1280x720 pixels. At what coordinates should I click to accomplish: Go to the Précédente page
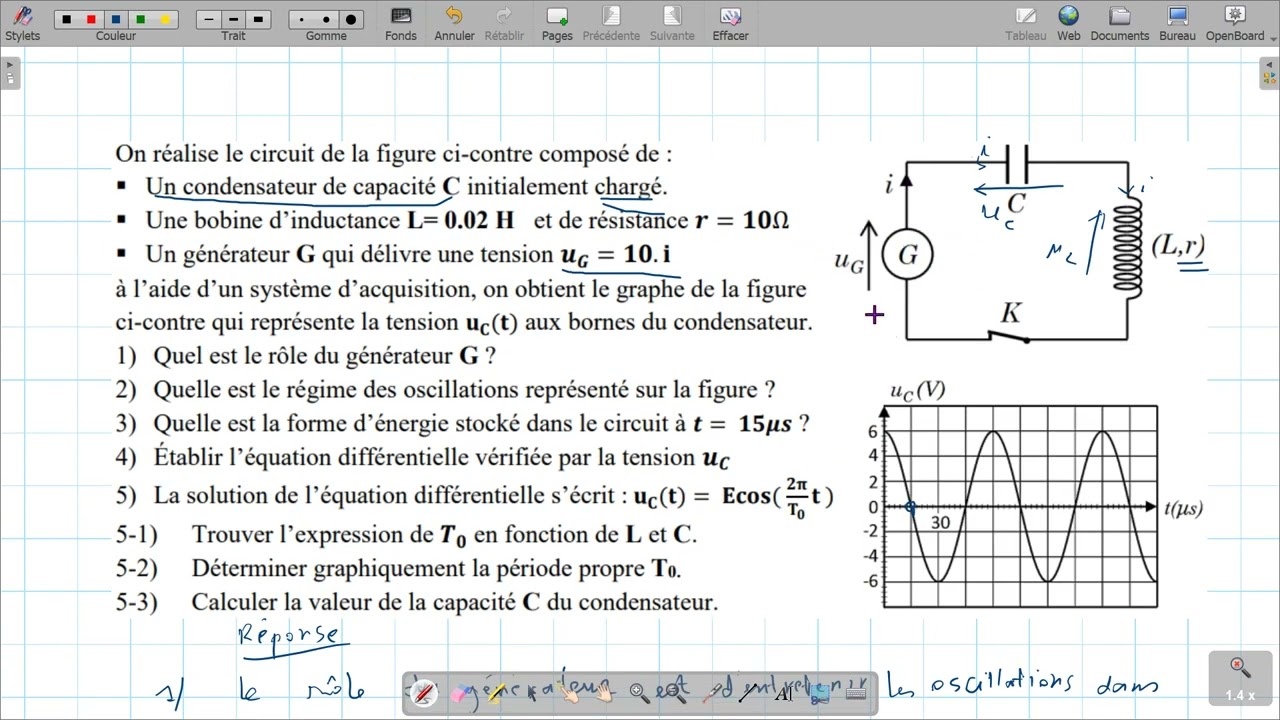pos(611,23)
